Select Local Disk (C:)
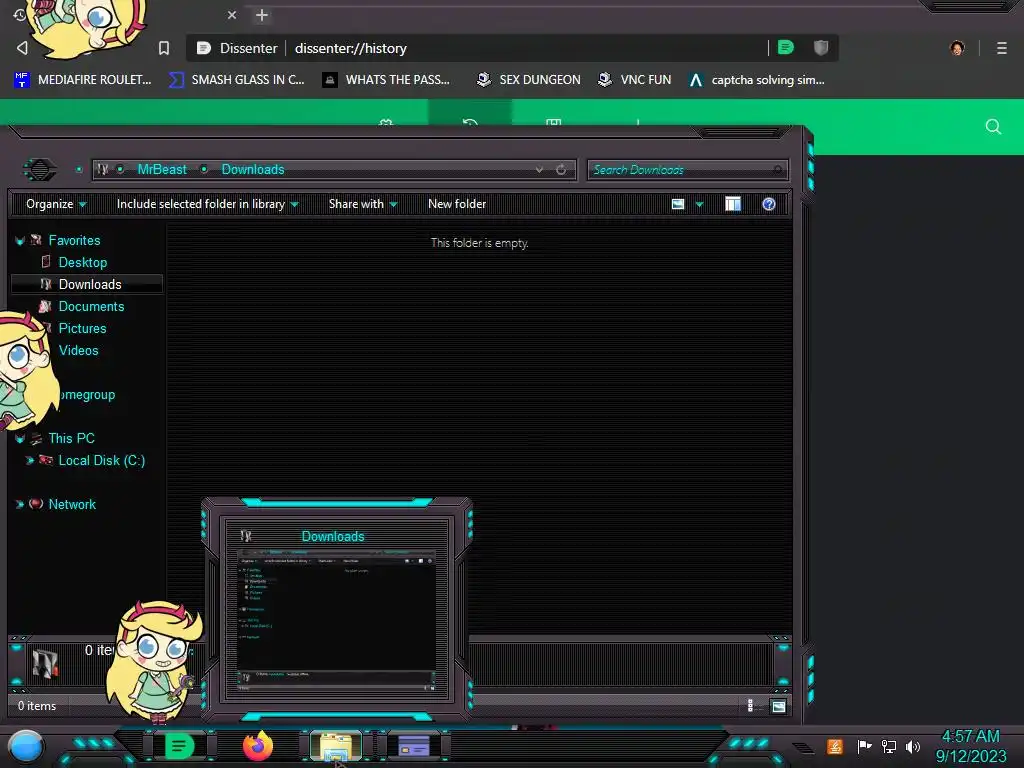Viewport: 1024px width, 768px height. [102, 460]
